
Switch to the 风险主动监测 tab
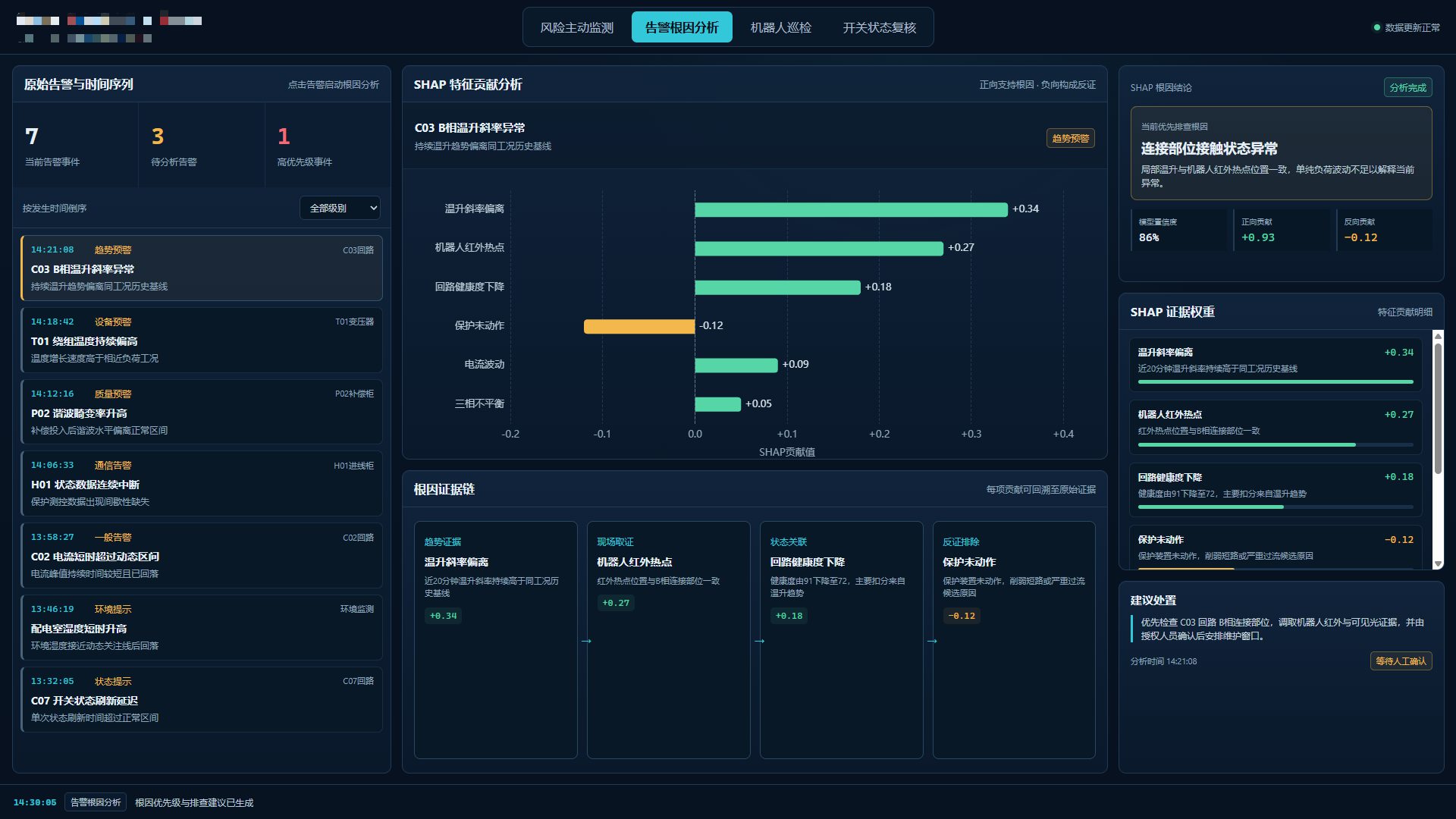click(x=576, y=27)
